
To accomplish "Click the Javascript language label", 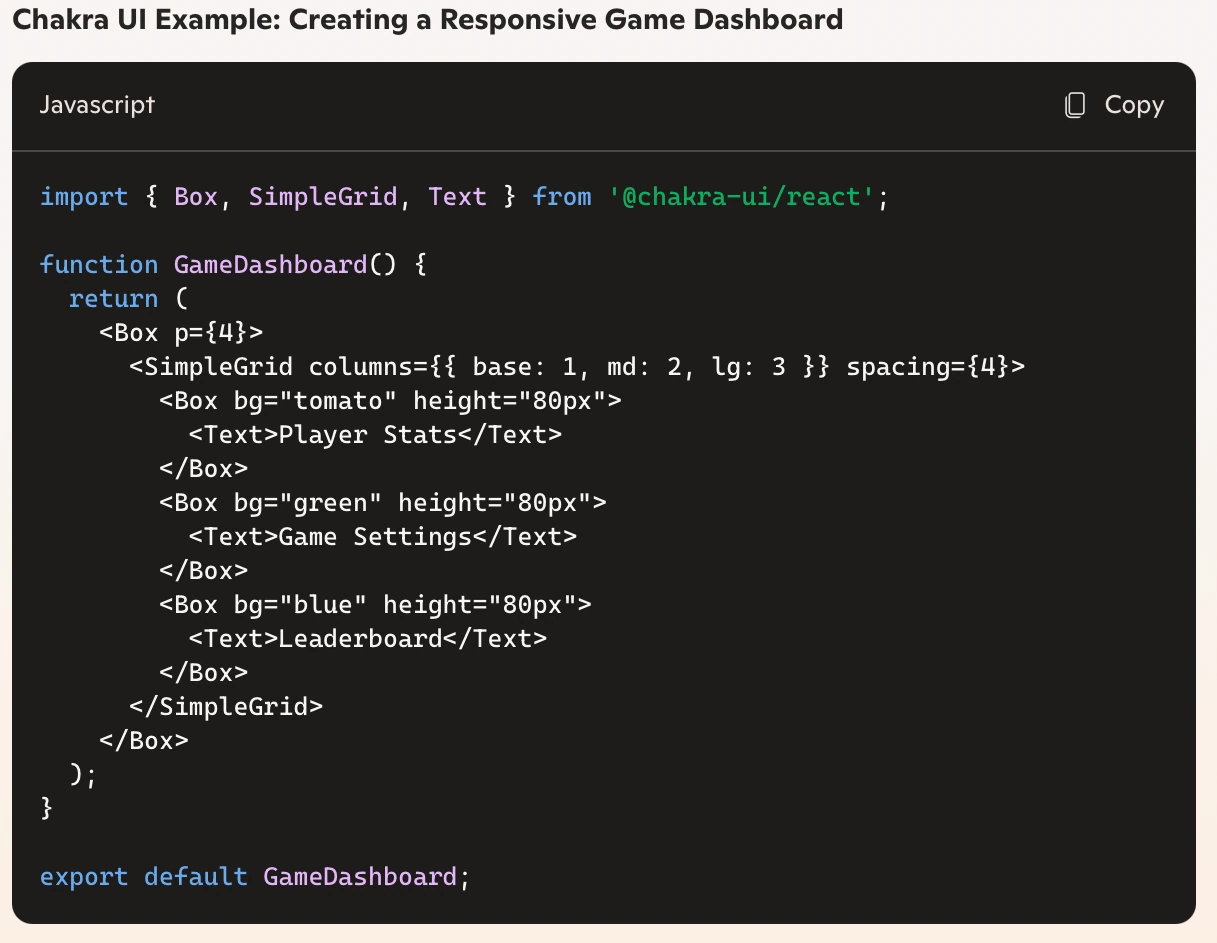I will tap(97, 105).
